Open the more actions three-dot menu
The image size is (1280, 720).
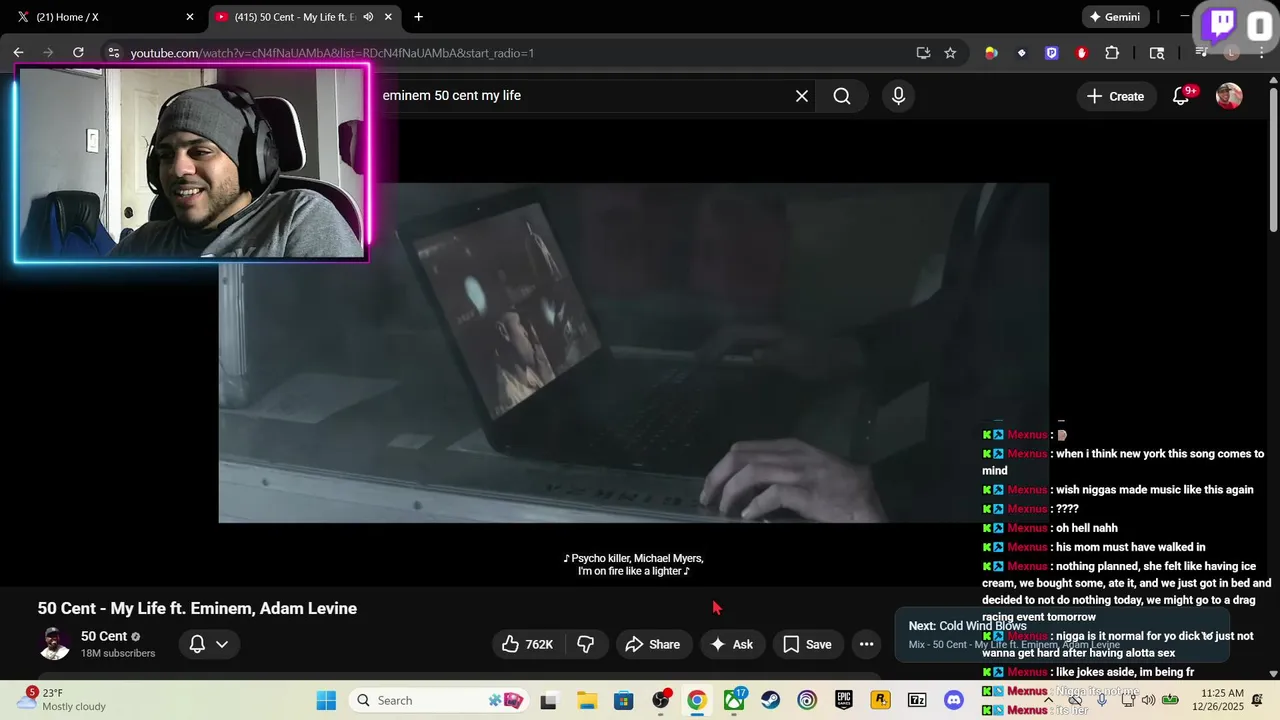867,644
